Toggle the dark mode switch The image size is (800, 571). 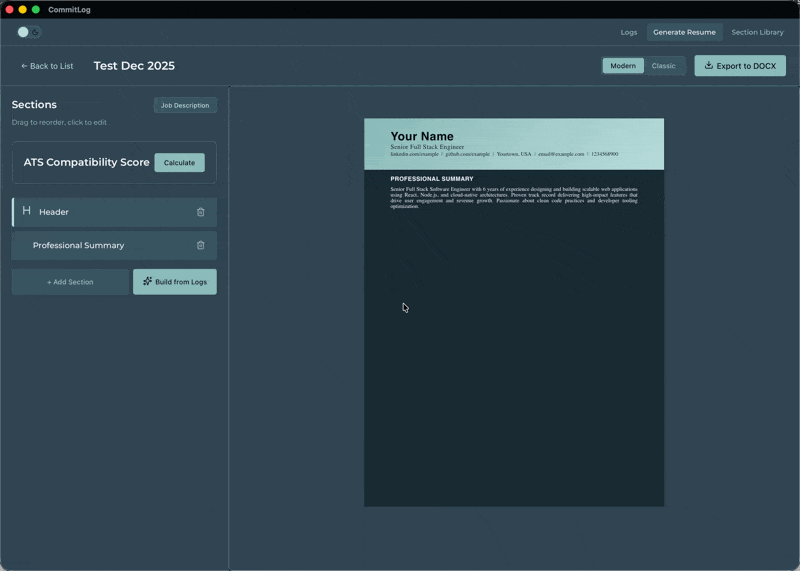tap(29, 32)
